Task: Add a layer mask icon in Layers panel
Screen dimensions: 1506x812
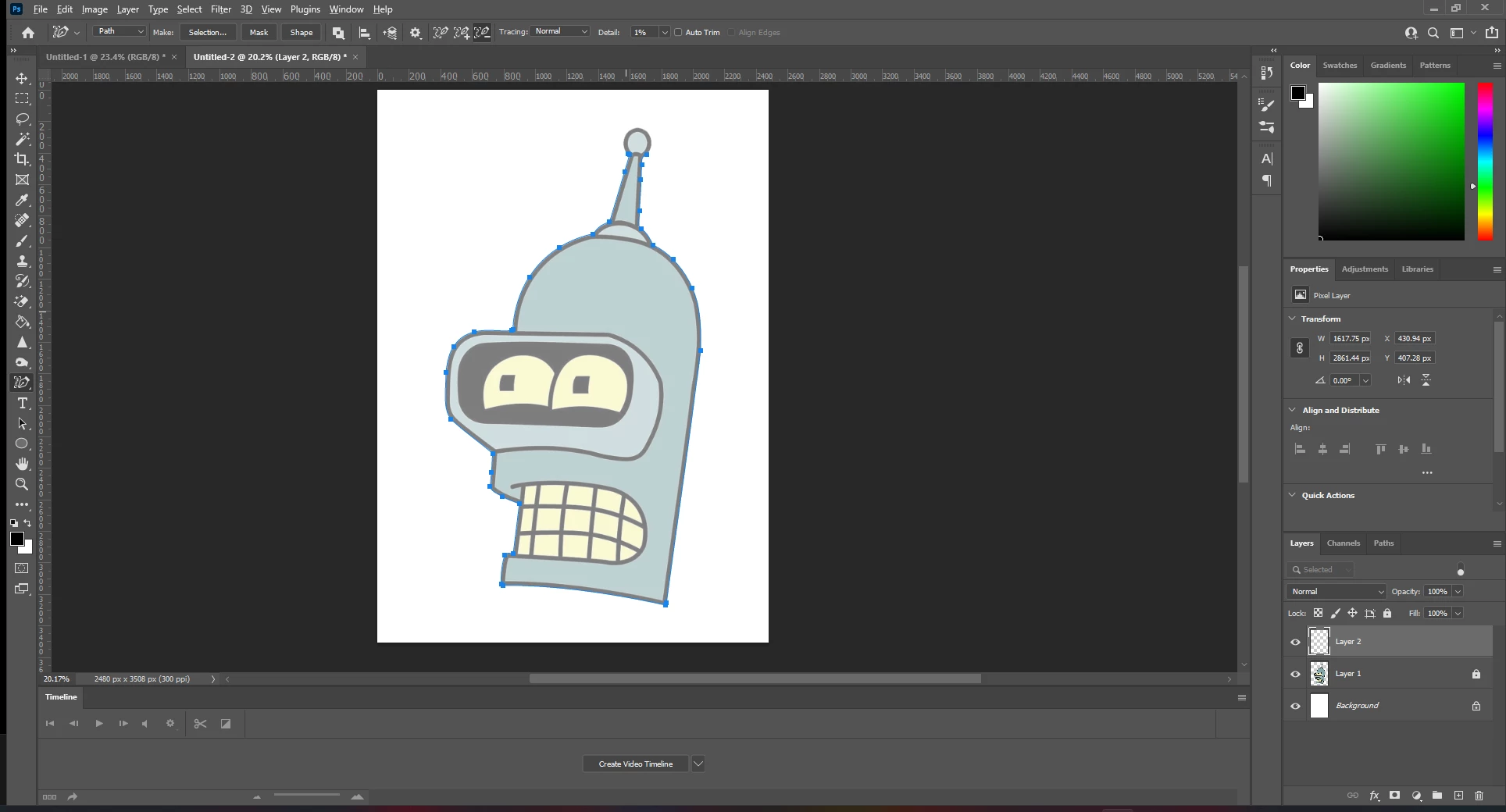Action: point(1395,796)
